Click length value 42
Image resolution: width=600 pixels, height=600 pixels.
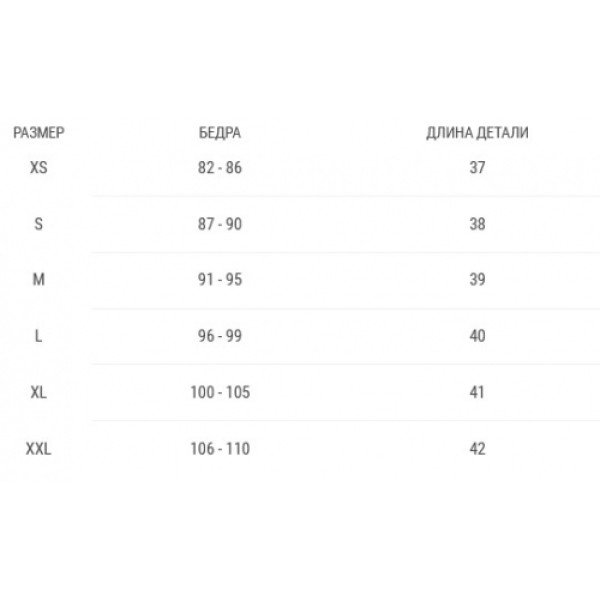pos(478,448)
